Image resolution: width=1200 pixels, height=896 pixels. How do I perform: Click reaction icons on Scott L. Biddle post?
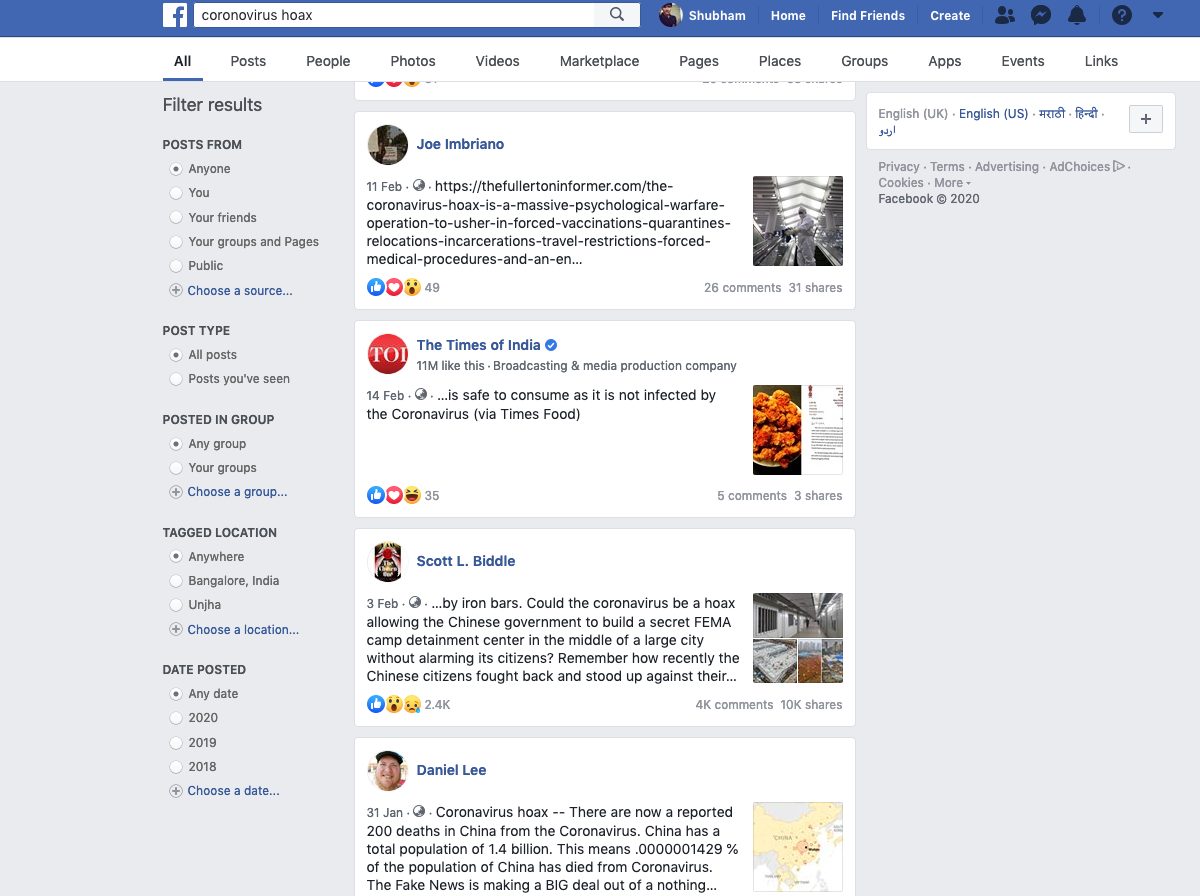tap(394, 704)
